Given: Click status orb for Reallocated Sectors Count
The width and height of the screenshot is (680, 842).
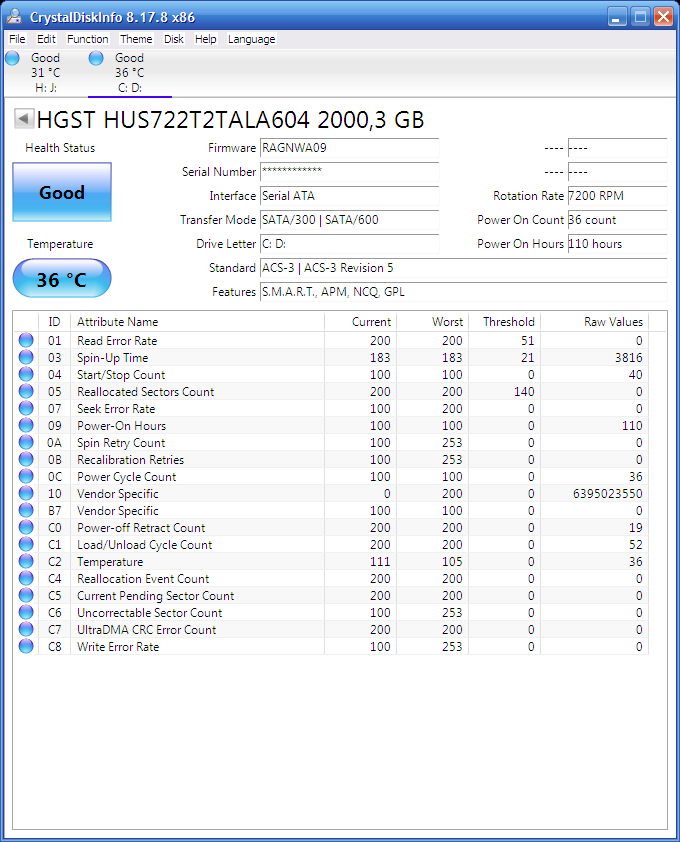Looking at the screenshot, I should [x=26, y=391].
